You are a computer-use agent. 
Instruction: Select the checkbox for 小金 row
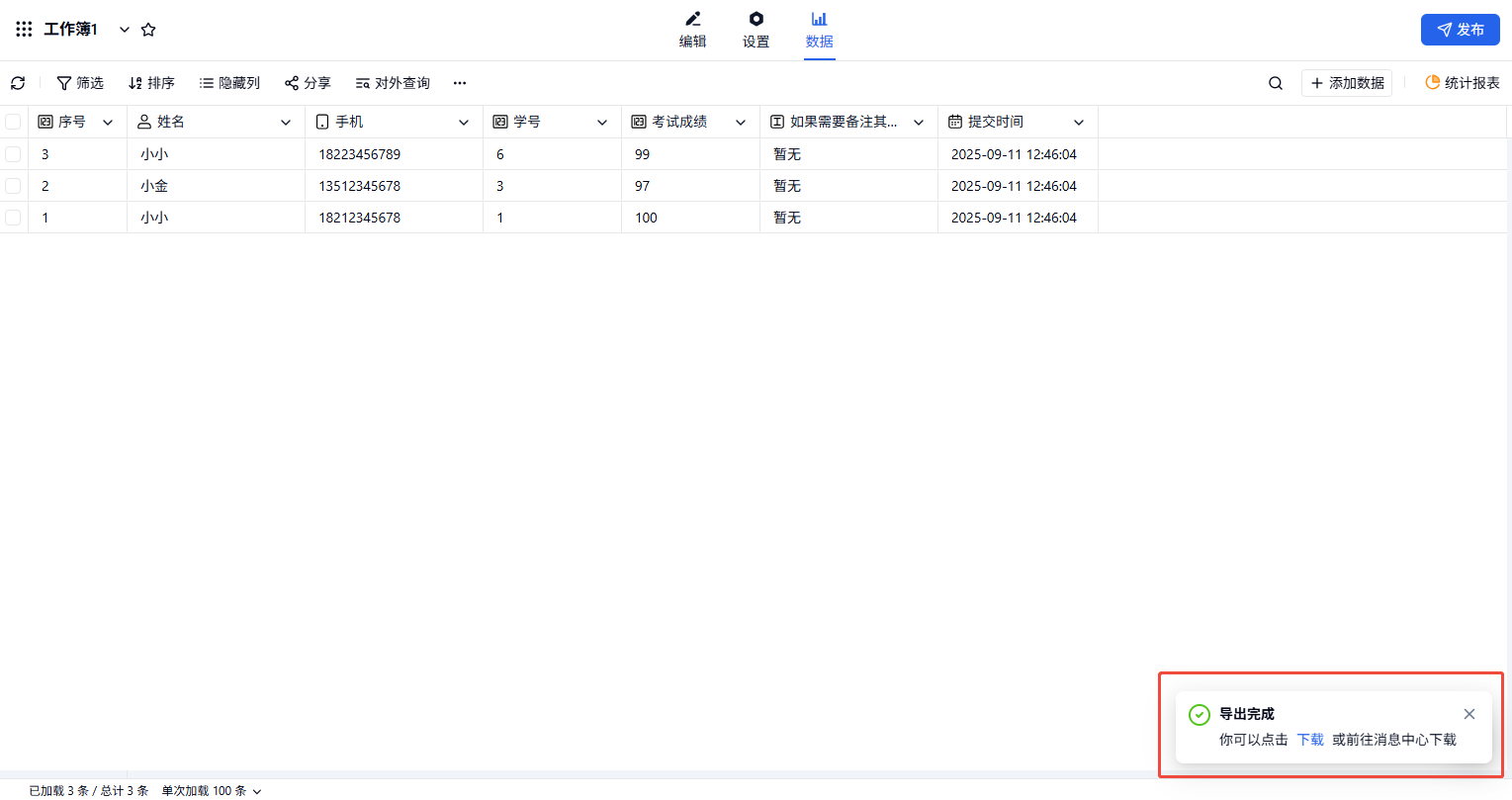click(13, 186)
